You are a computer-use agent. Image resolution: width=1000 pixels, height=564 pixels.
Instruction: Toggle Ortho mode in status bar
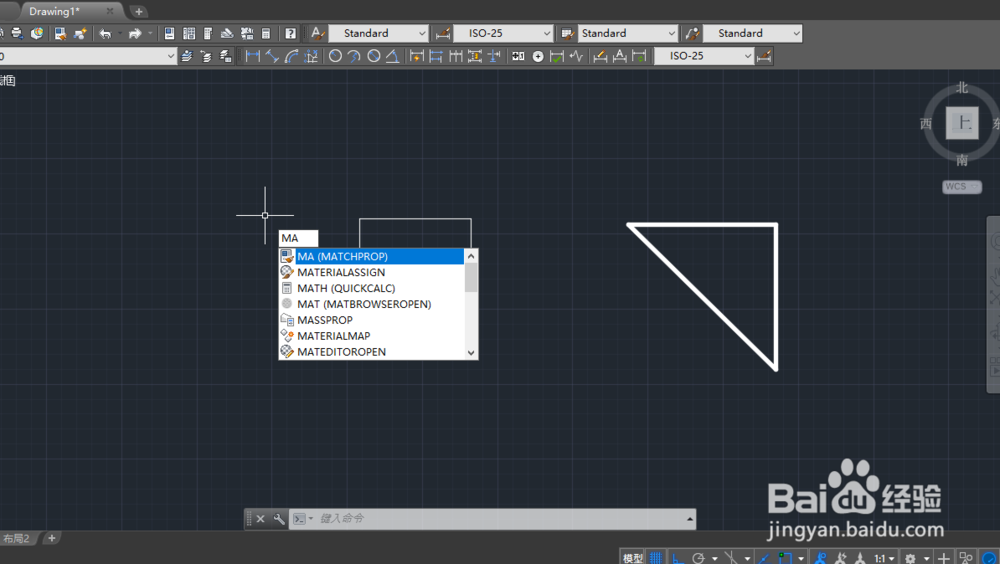[x=679, y=558]
